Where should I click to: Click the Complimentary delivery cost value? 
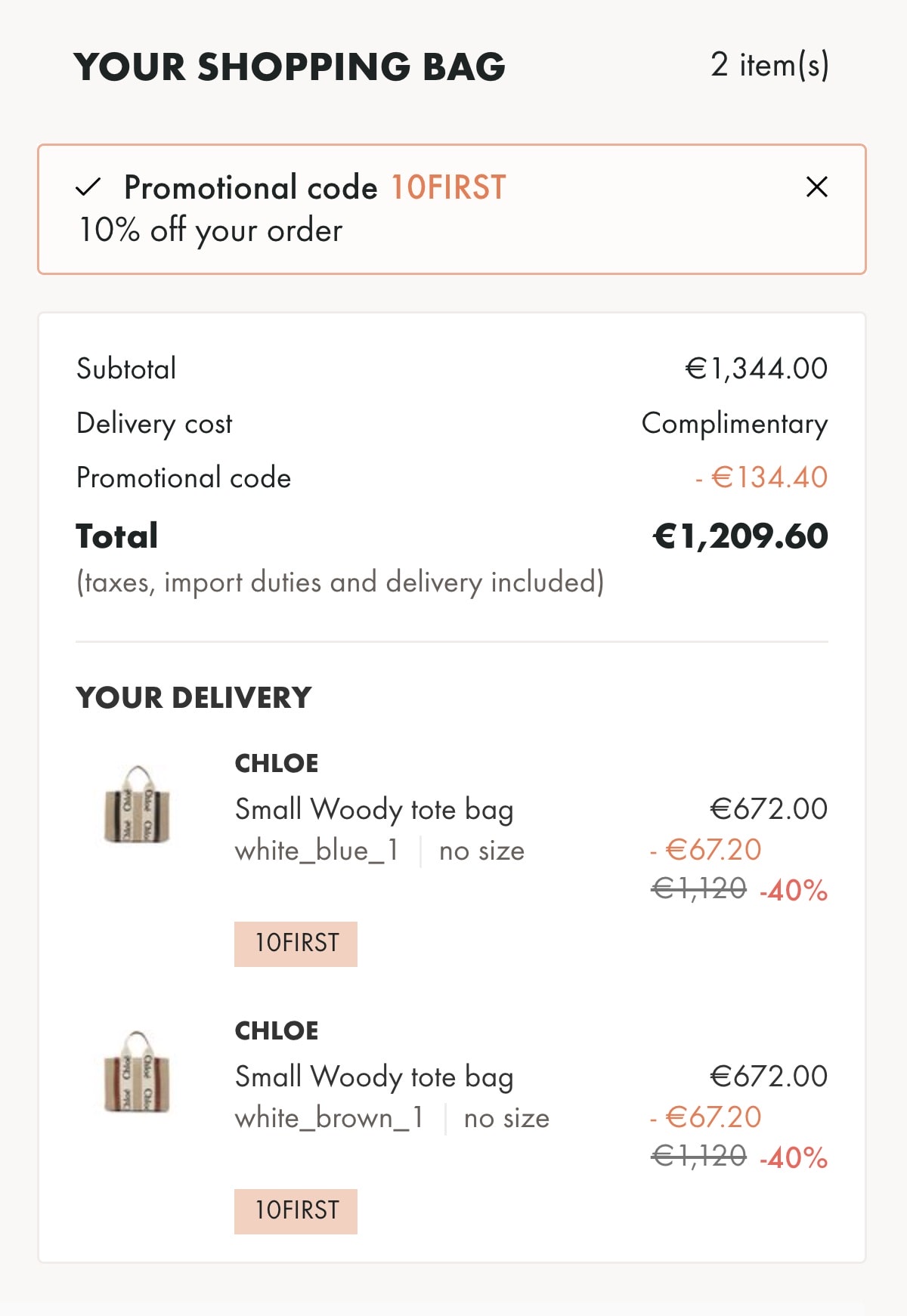[735, 424]
